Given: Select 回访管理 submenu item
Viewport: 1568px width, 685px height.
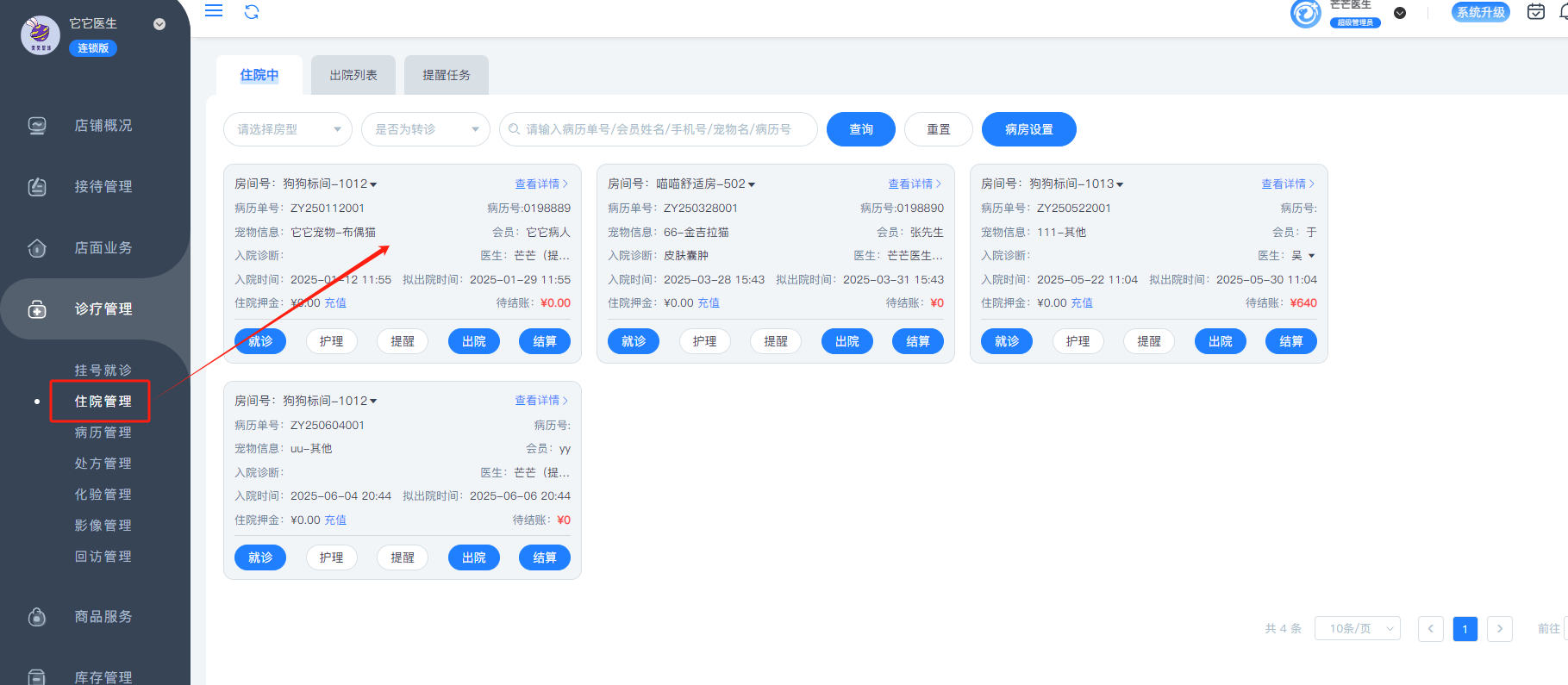Looking at the screenshot, I should point(103,557).
